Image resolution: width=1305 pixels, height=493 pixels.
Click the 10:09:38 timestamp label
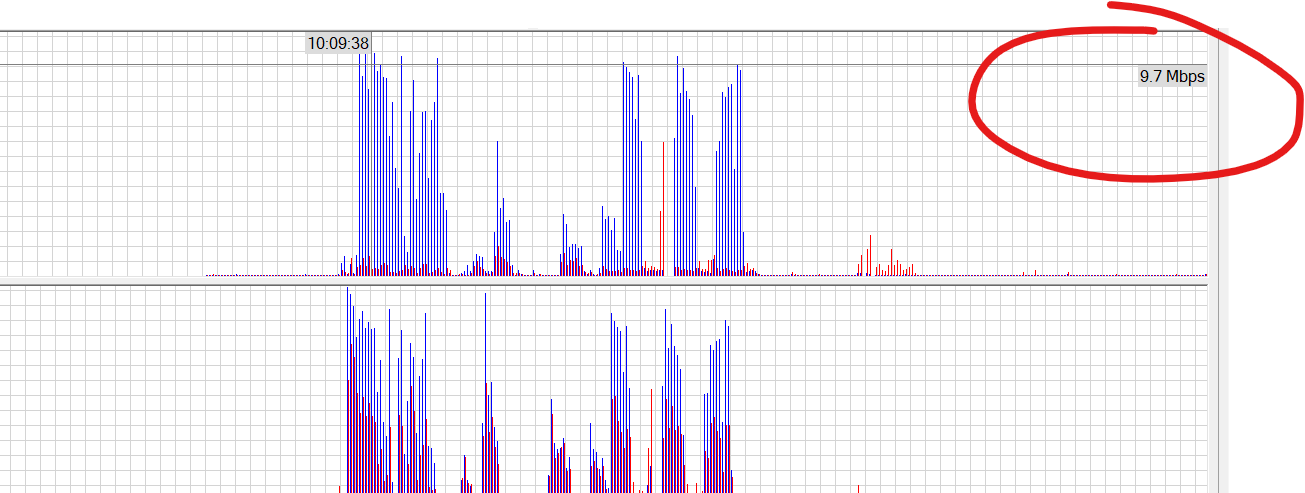338,43
